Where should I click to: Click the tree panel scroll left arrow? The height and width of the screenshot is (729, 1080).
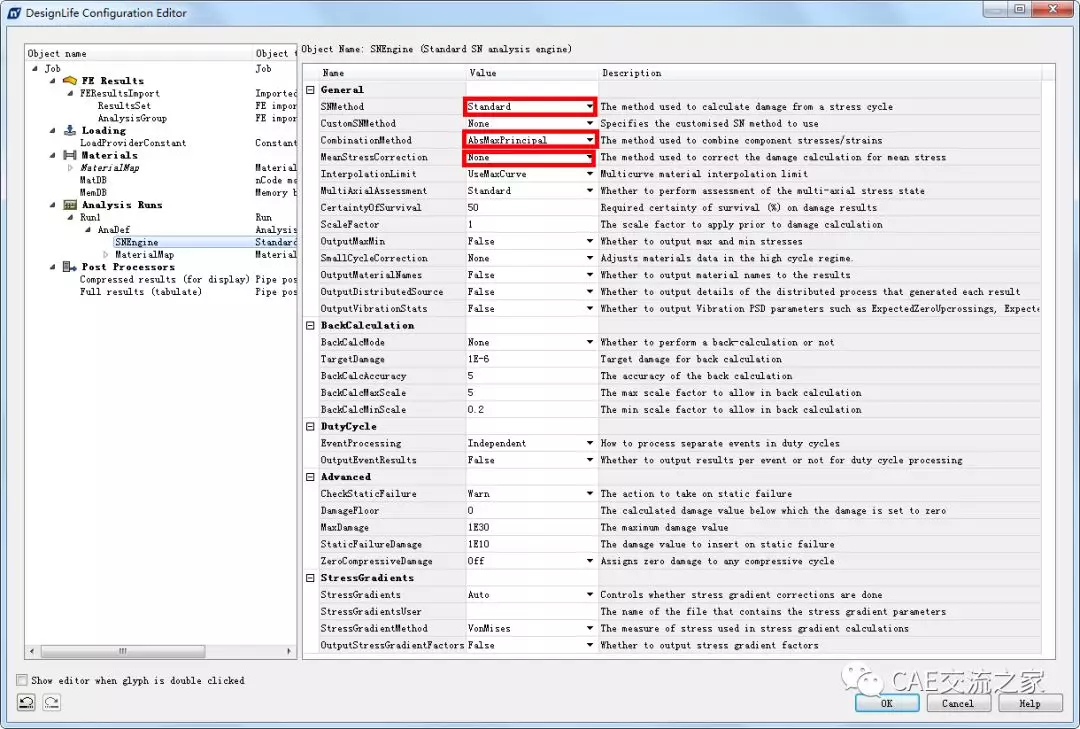(x=32, y=650)
